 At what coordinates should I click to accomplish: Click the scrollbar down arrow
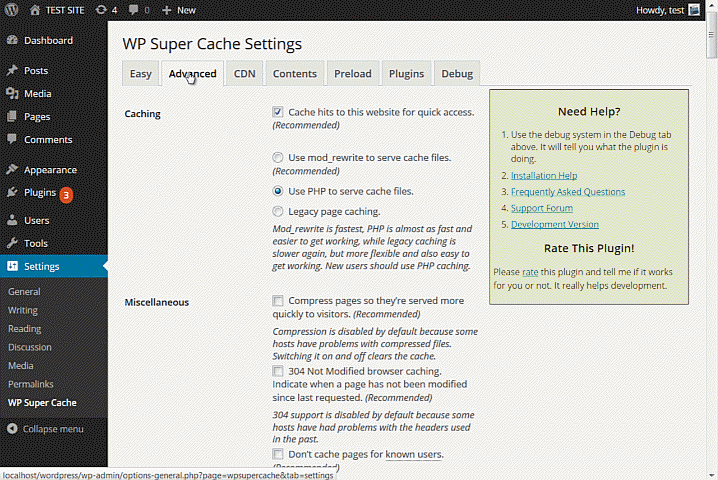pyautogui.click(x=711, y=475)
